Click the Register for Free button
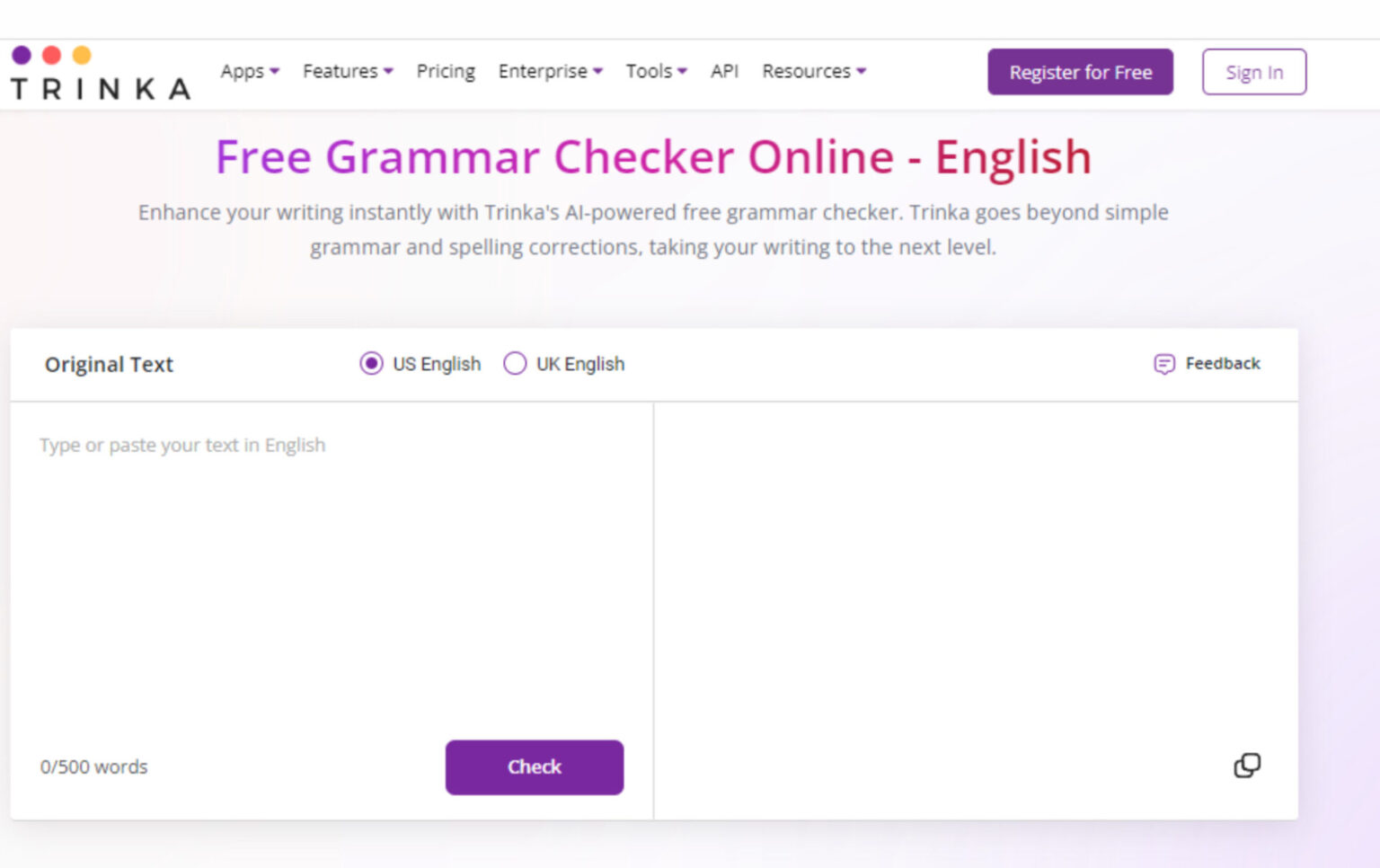 (1080, 72)
